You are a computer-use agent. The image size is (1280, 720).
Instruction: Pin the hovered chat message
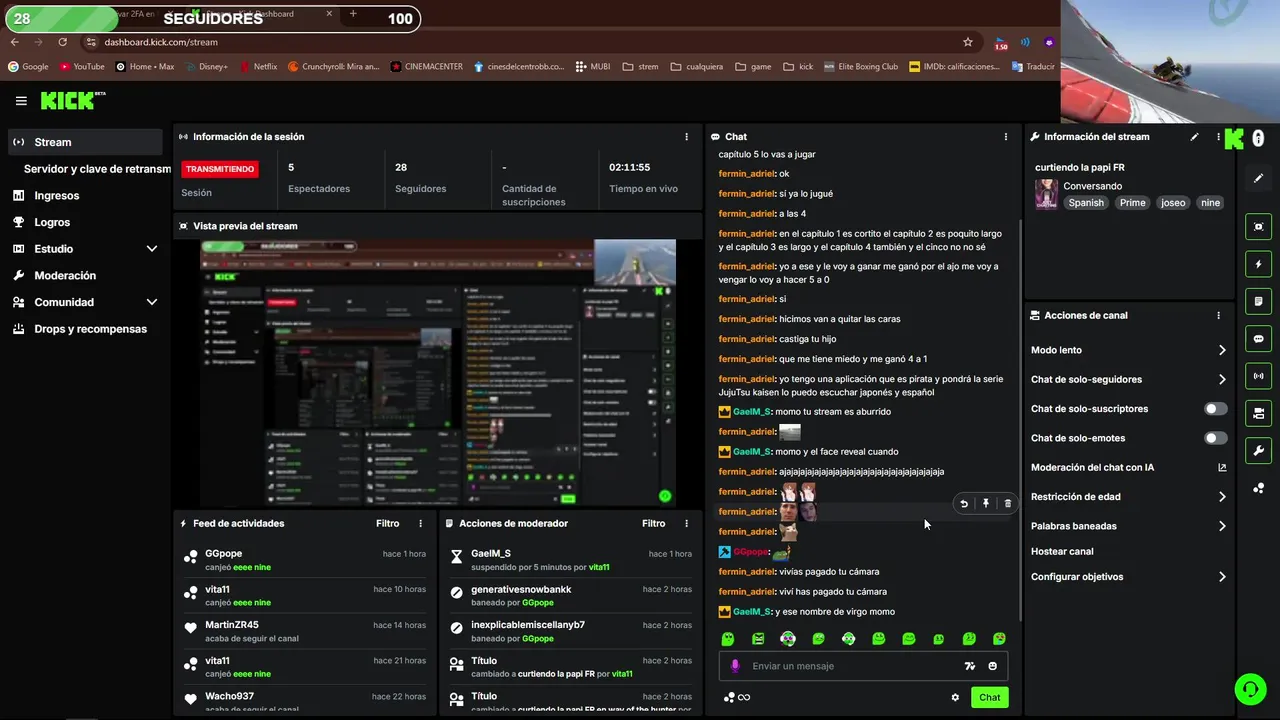tap(985, 504)
